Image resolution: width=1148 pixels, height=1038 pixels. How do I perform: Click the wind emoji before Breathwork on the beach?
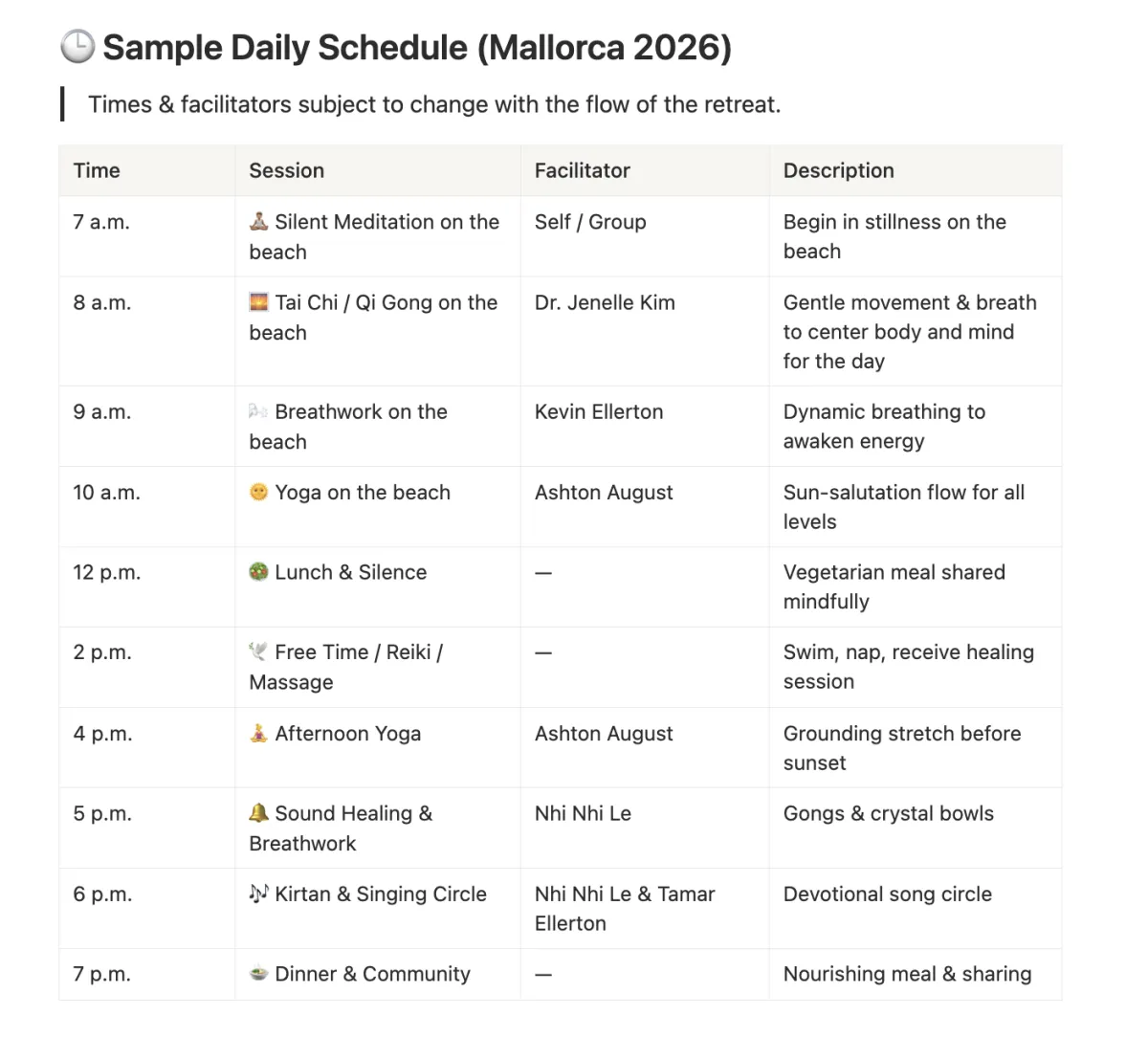258,411
